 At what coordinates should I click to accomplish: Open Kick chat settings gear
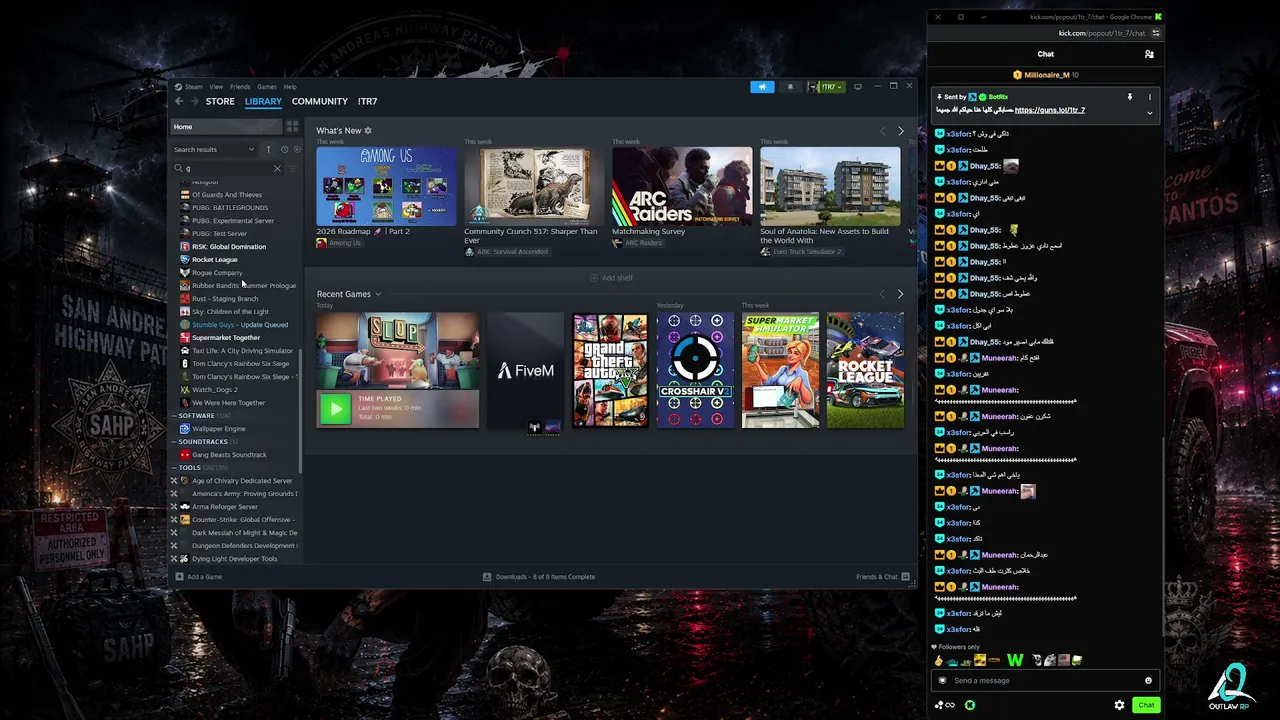click(1119, 705)
